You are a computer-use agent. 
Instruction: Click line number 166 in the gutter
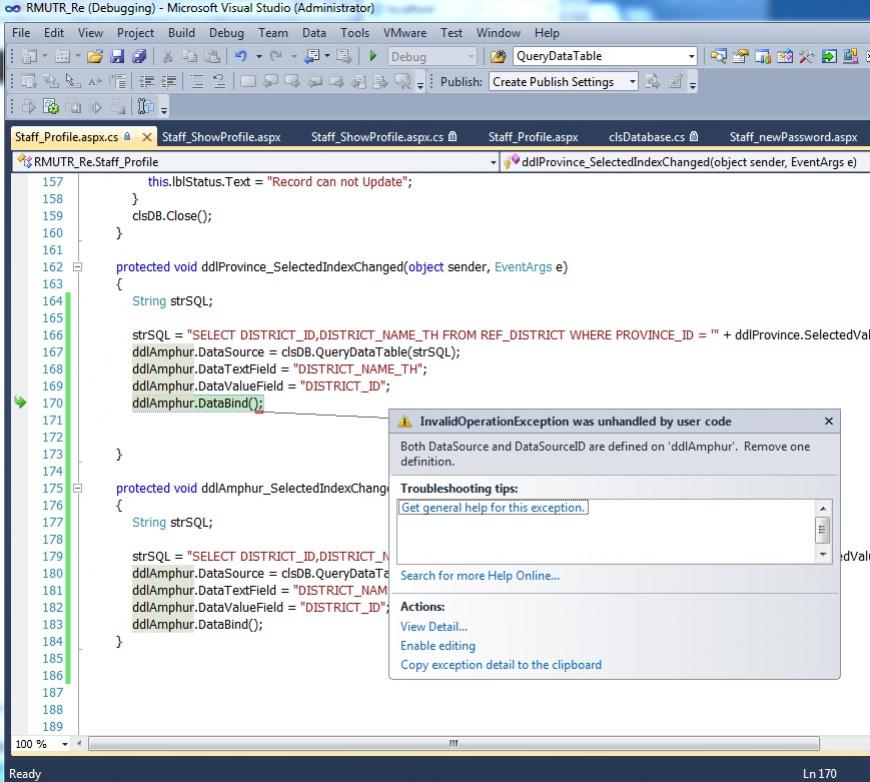click(53, 335)
